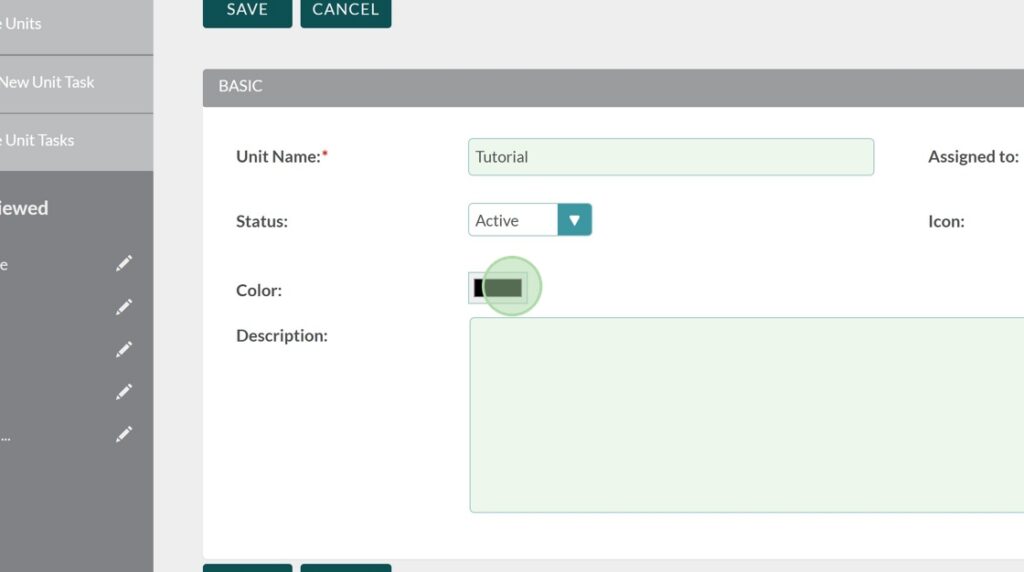Click the second pencil edit icon in sidebar

pos(124,307)
